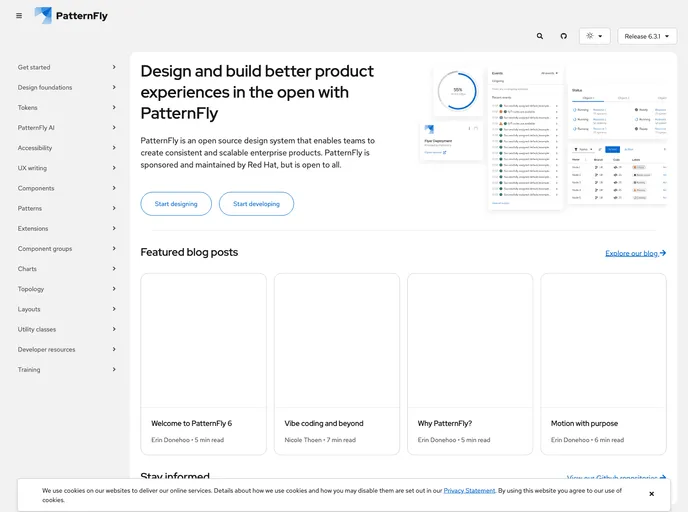Open the Motion with purpose post
This screenshot has width=688, height=512.
(584, 423)
